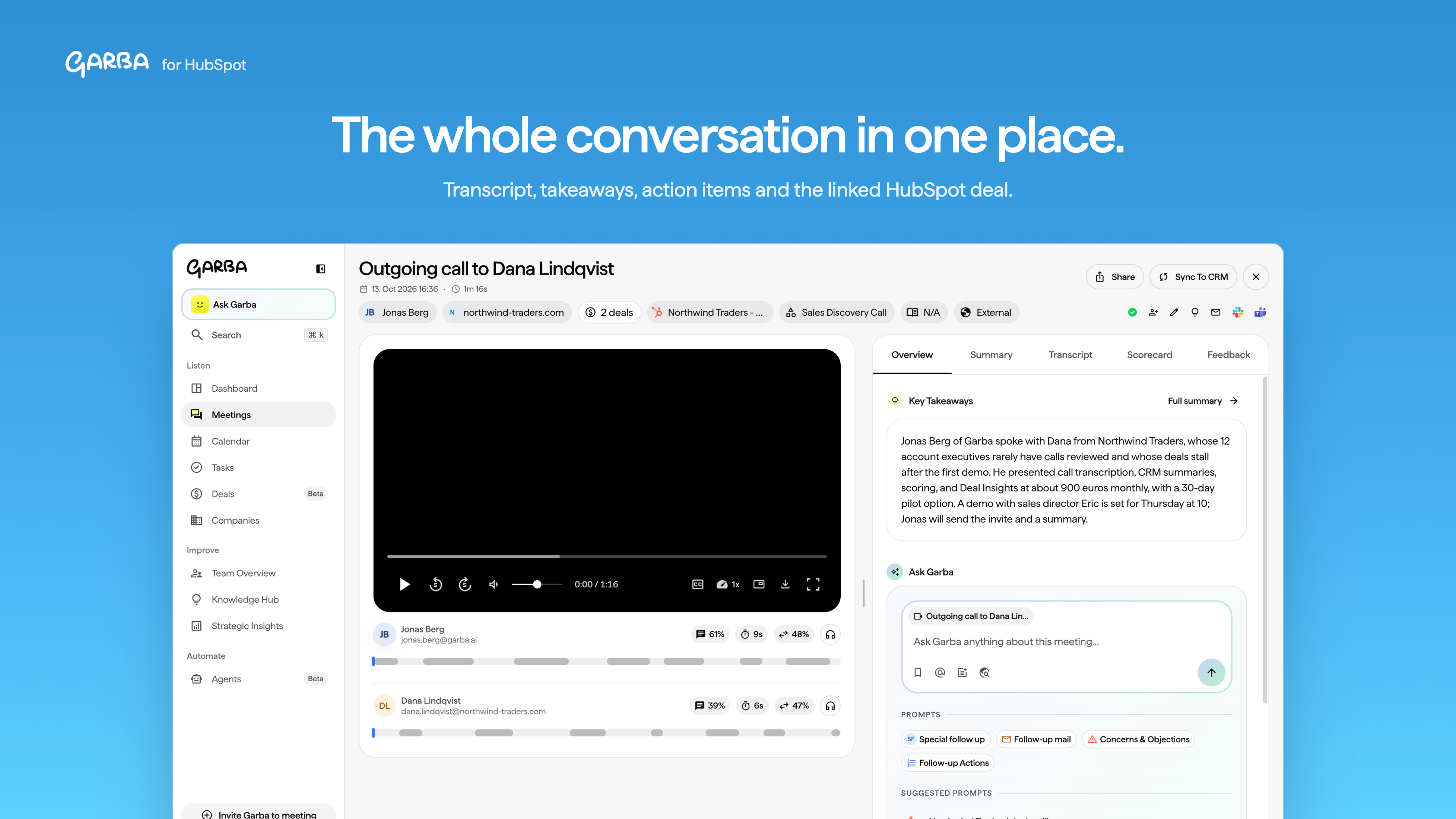Click the Share button
This screenshot has width=1456, height=819.
coord(1115,277)
